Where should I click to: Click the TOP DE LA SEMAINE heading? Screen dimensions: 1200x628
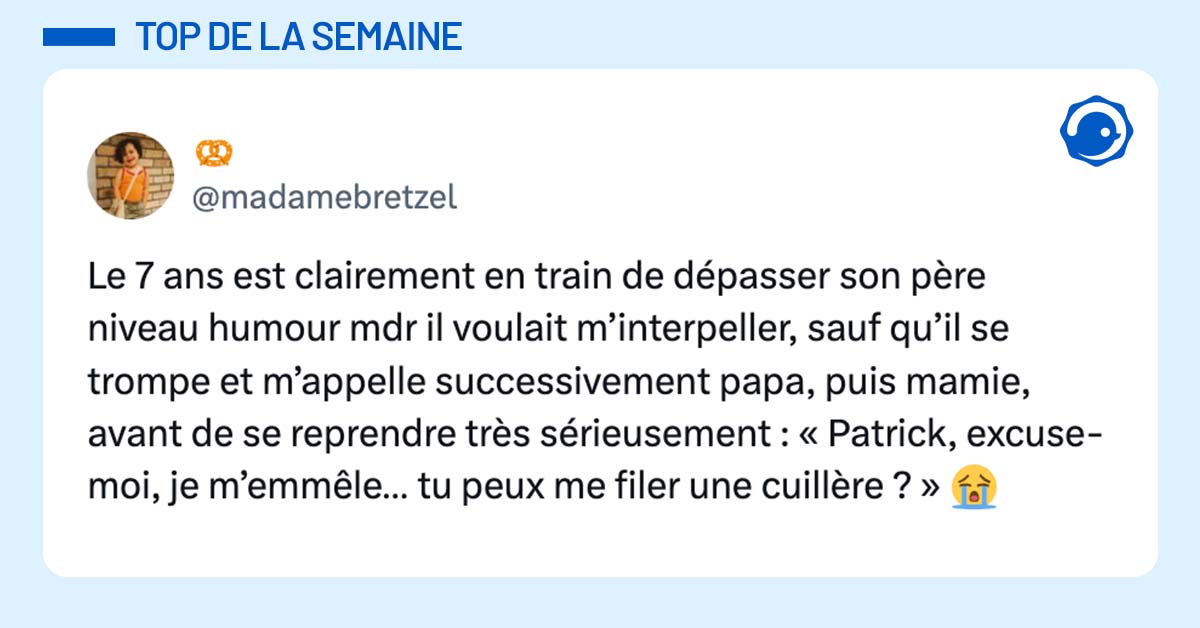298,37
